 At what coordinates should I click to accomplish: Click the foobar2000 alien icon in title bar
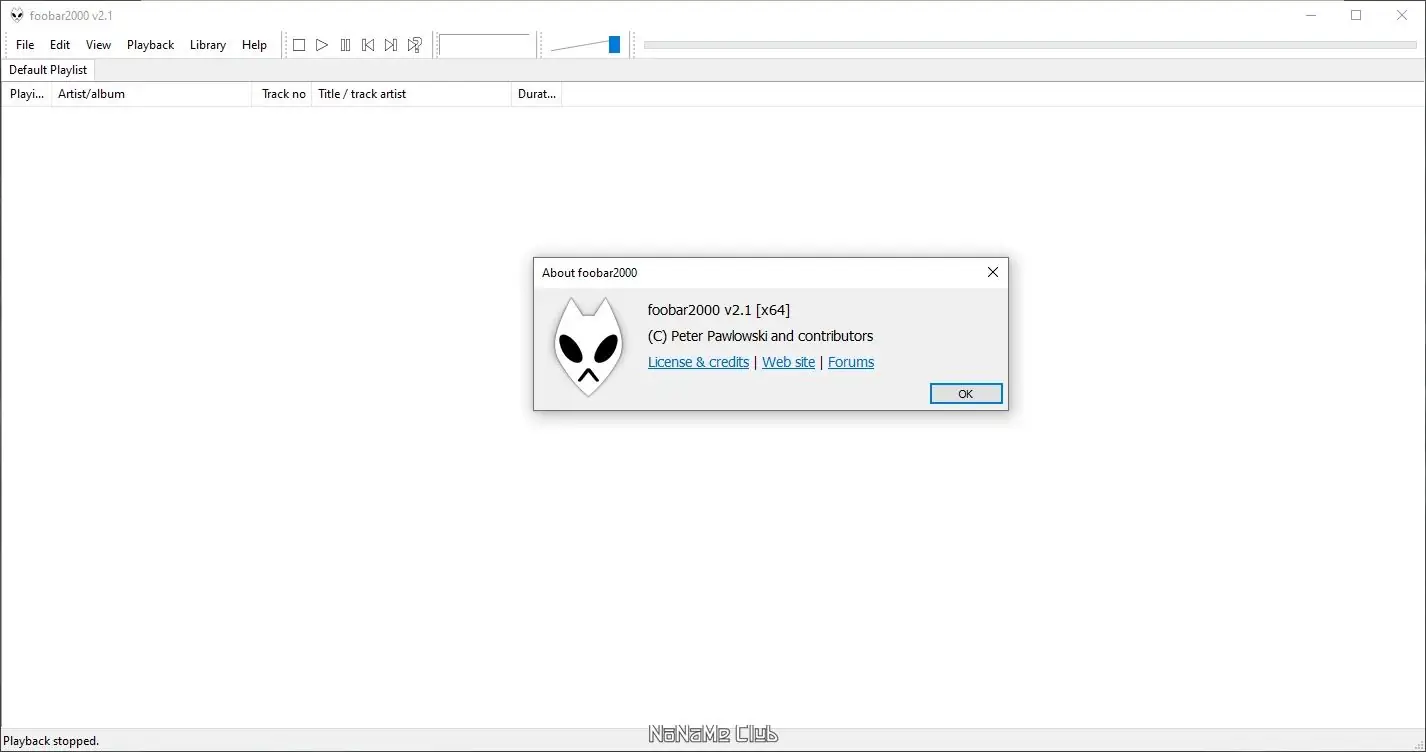point(17,15)
